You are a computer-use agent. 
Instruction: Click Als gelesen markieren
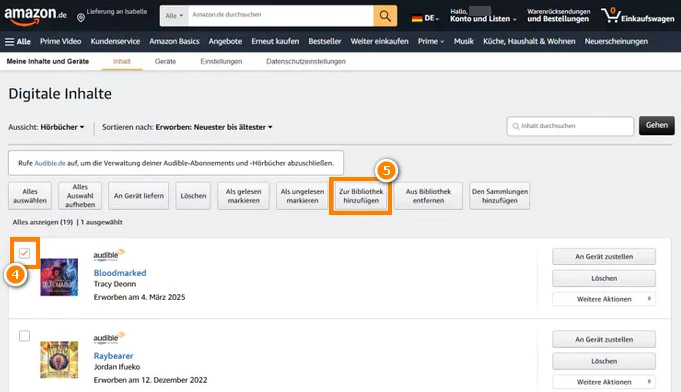[243, 196]
